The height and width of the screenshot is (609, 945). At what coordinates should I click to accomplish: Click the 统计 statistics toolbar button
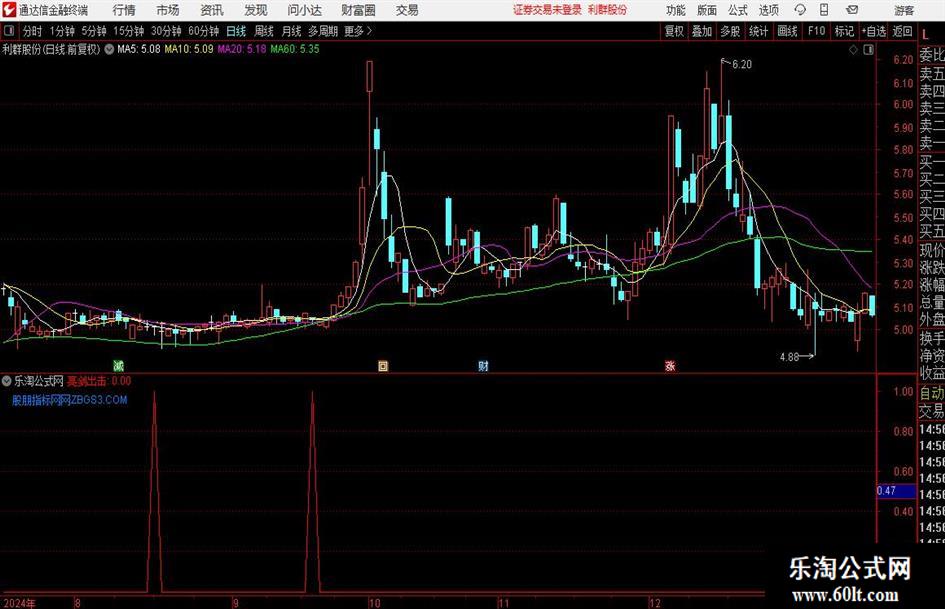tap(758, 31)
